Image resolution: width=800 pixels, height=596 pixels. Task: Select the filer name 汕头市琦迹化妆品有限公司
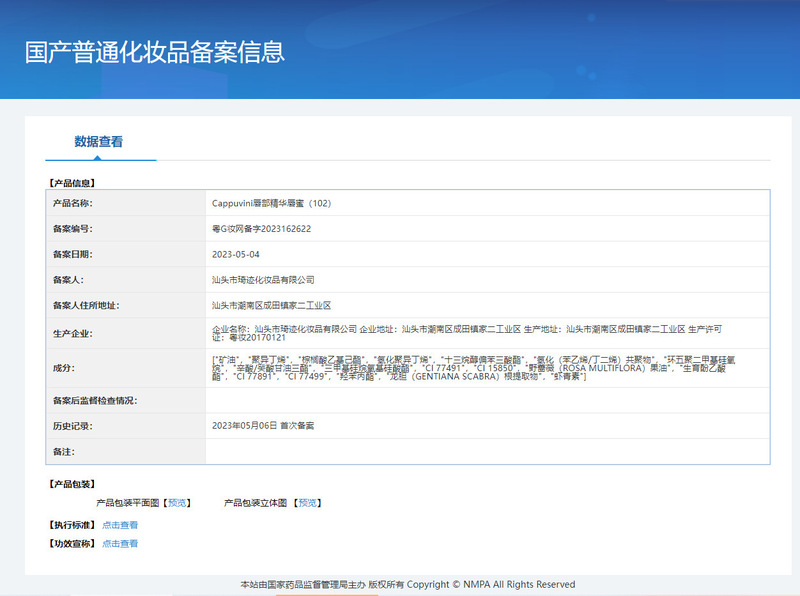click(263, 280)
